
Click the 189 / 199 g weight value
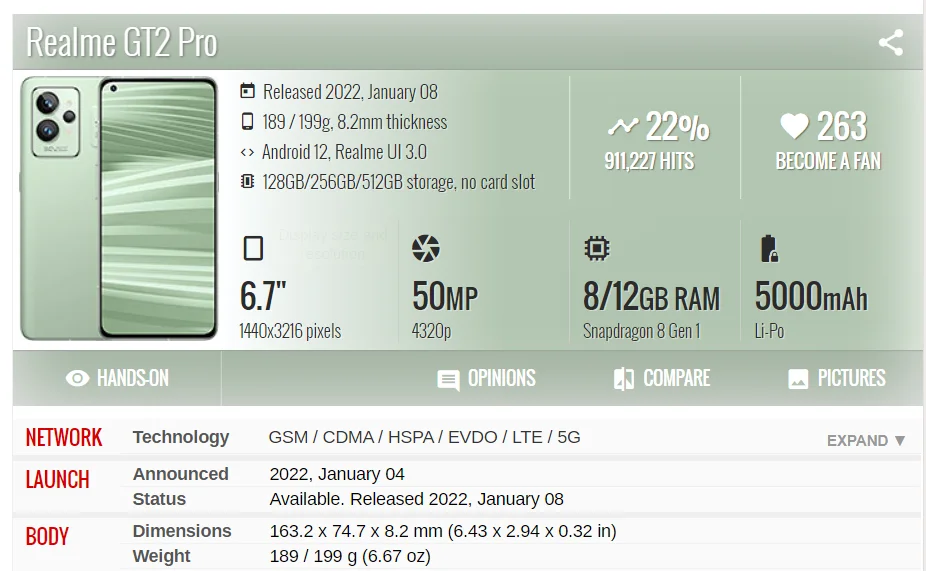coord(350,556)
